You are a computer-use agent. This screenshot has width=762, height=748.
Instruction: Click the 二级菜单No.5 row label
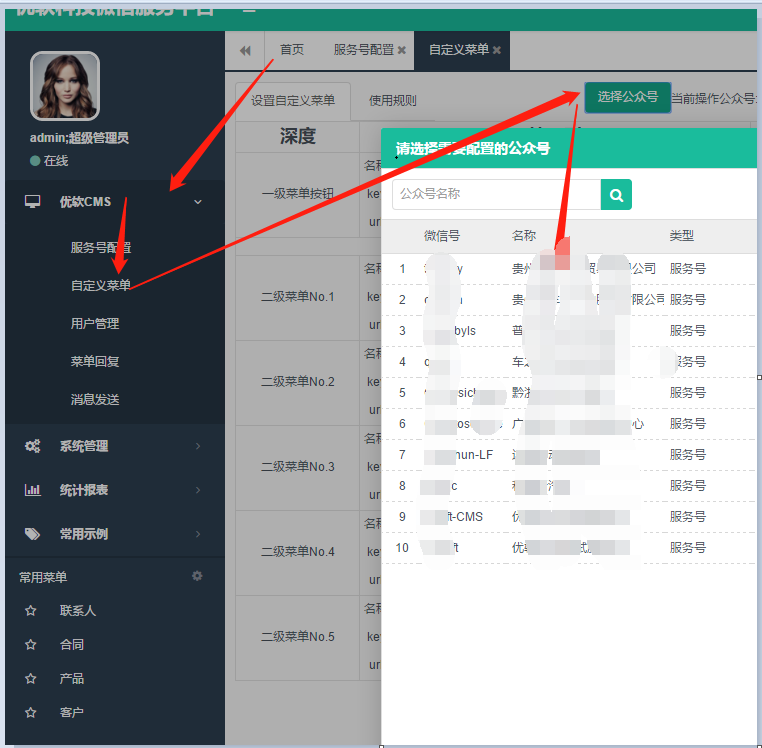click(x=297, y=637)
